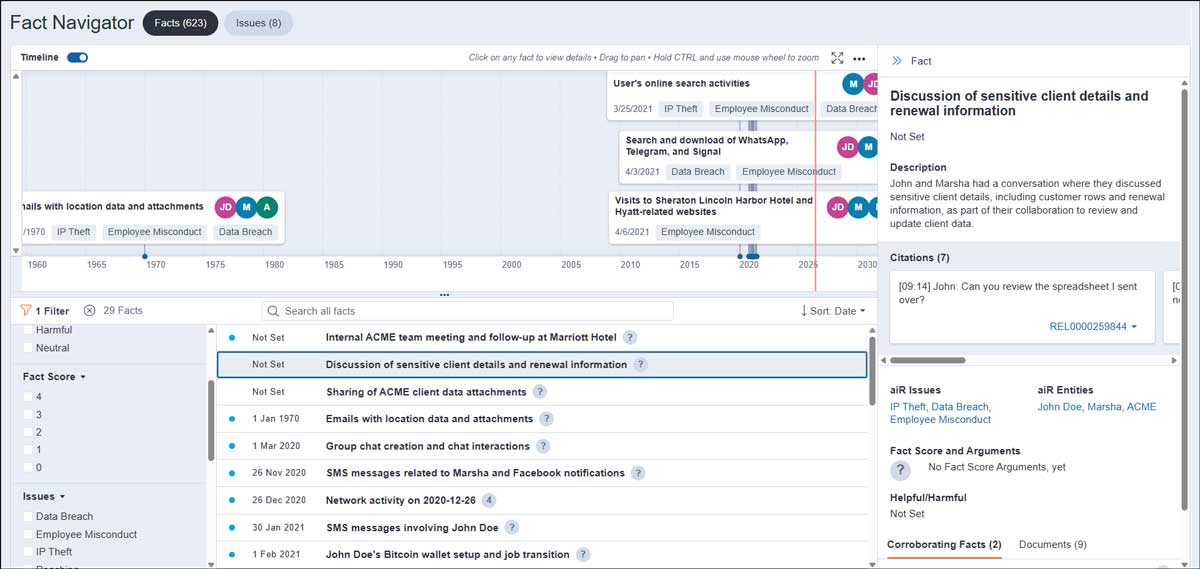Viewport: 1200px width, 569px height.
Task: Switch to the Facts (623) tab
Action: click(x=181, y=23)
